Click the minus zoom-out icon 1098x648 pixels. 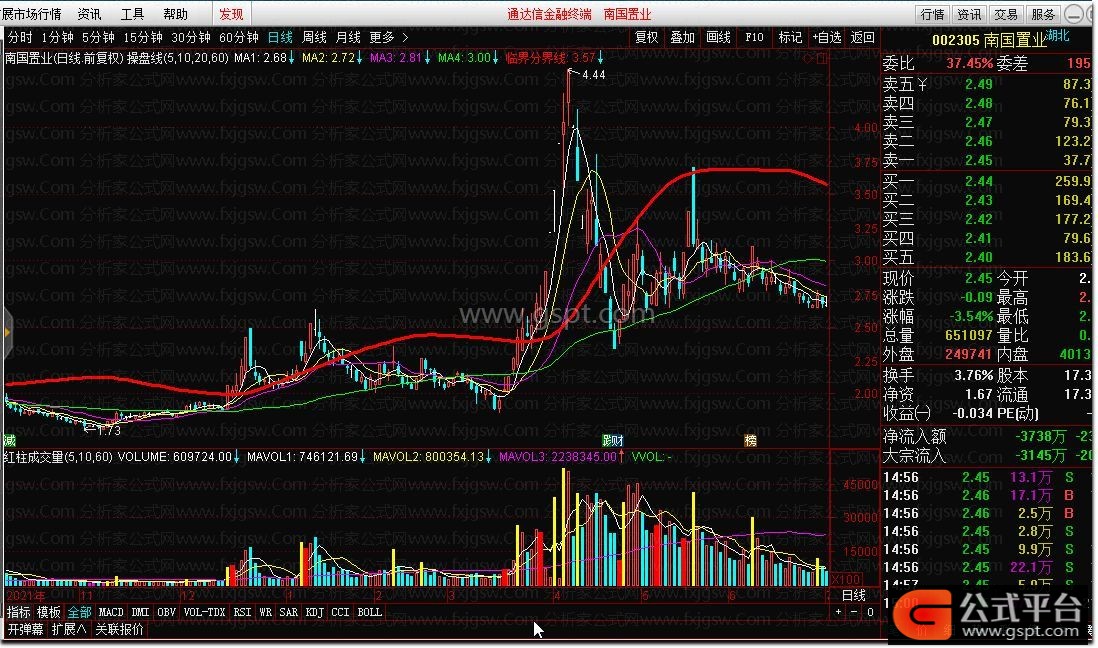click(854, 612)
